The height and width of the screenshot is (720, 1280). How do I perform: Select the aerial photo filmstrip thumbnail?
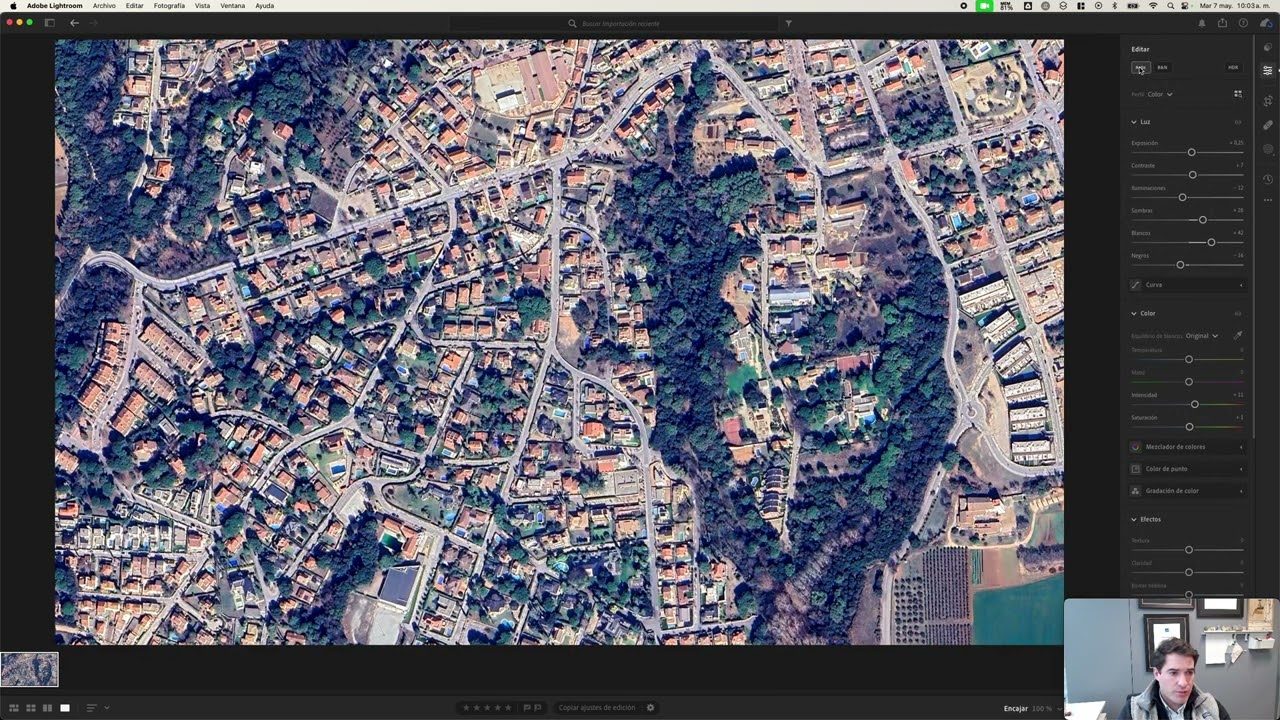click(29, 669)
